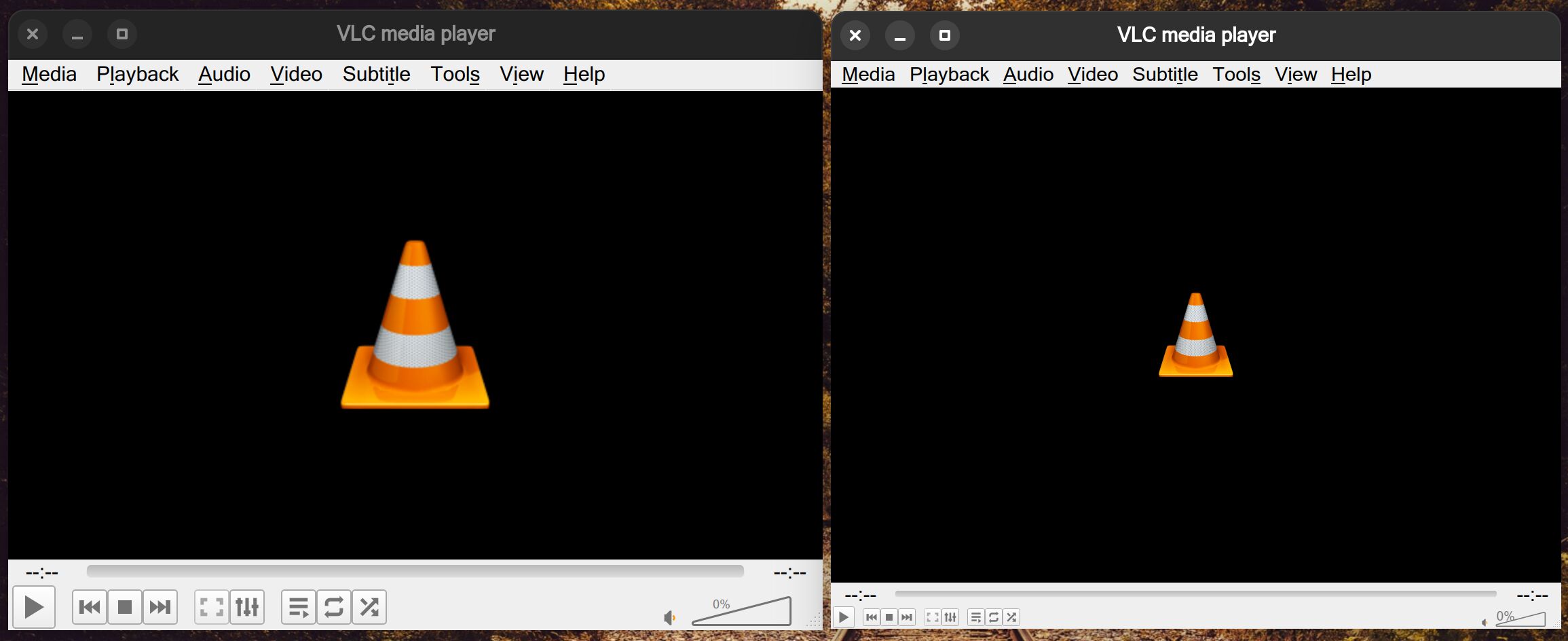This screenshot has width=1568, height=641.
Task: Mute audio via speaker icon, right window
Action: 1485,622
